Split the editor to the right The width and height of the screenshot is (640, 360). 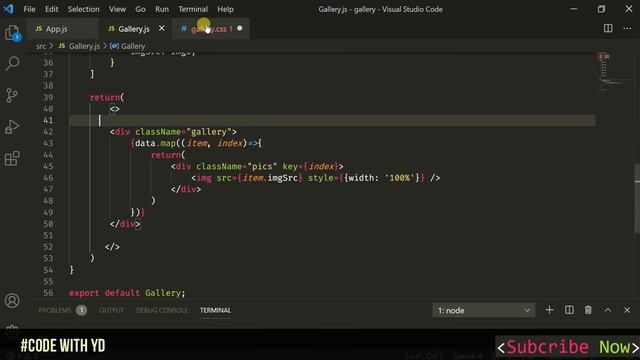[608, 28]
